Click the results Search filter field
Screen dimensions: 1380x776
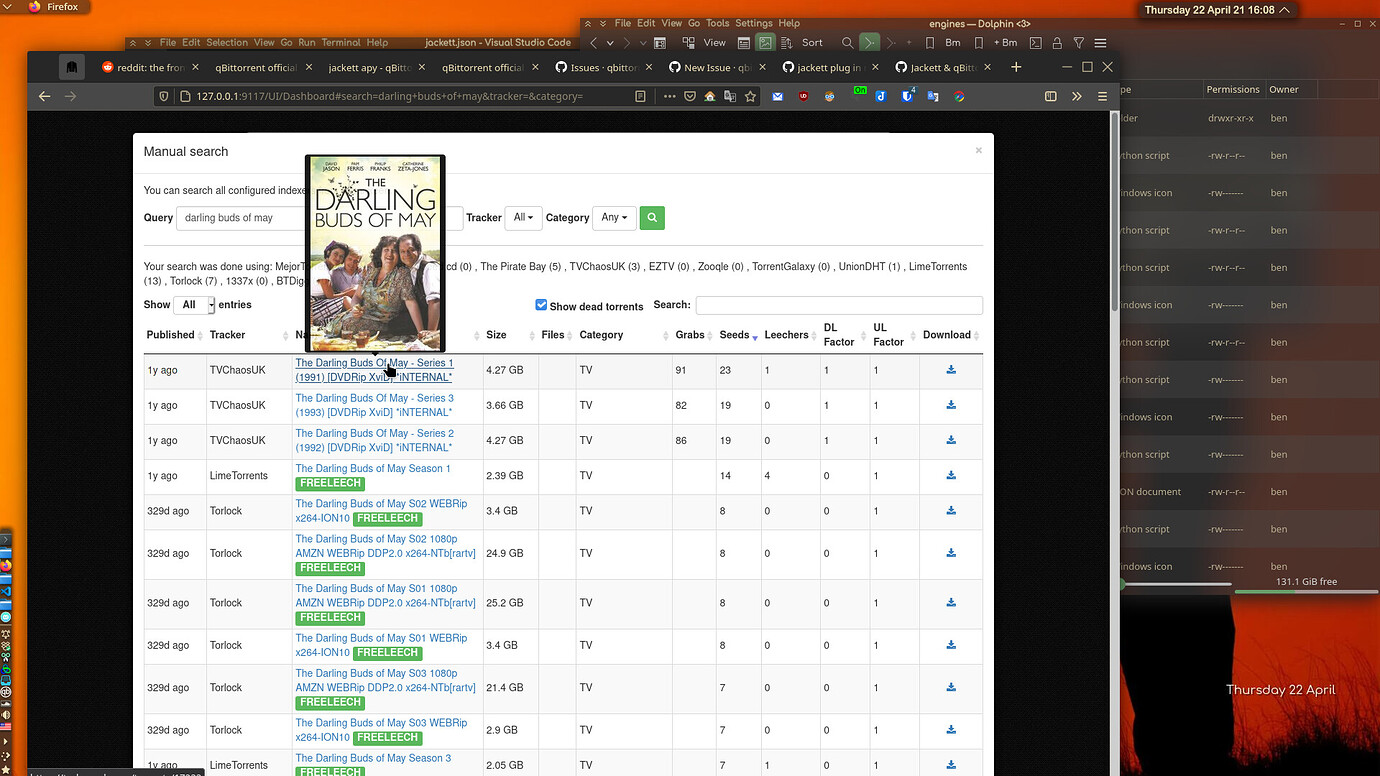pyautogui.click(x=839, y=305)
